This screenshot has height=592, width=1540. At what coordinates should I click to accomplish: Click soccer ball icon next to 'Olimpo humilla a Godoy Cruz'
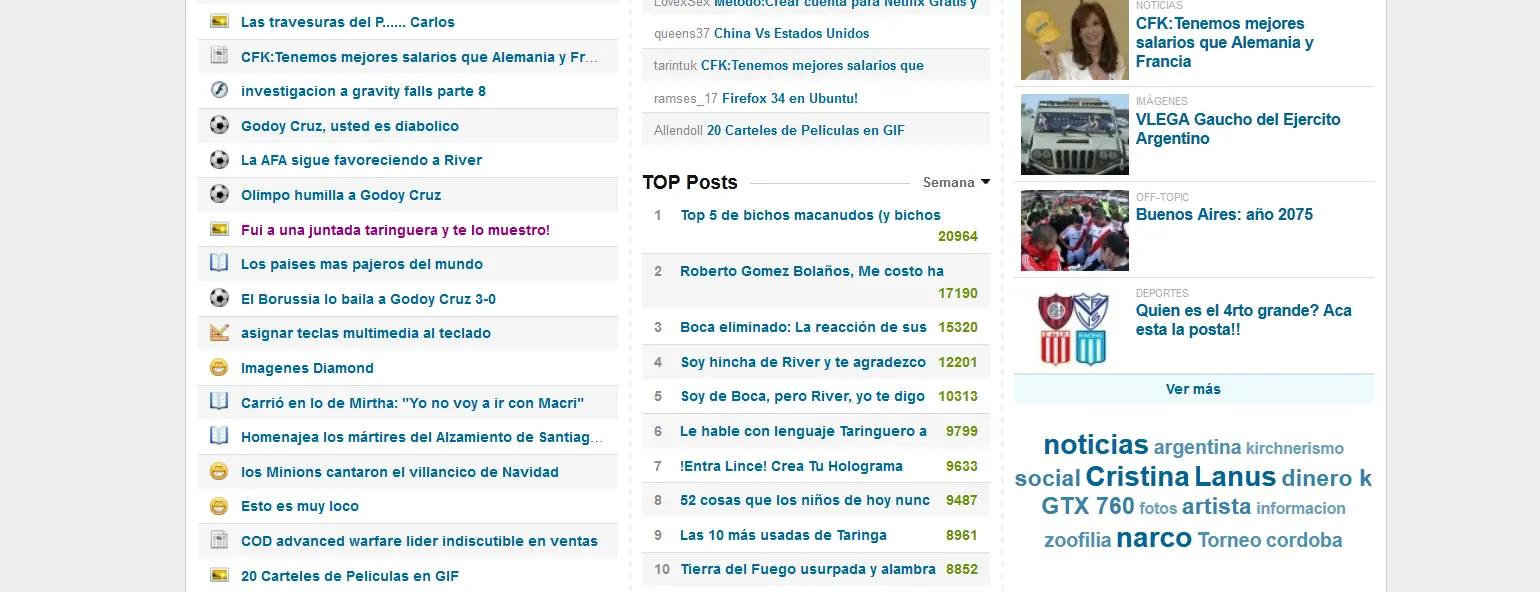tap(219, 194)
